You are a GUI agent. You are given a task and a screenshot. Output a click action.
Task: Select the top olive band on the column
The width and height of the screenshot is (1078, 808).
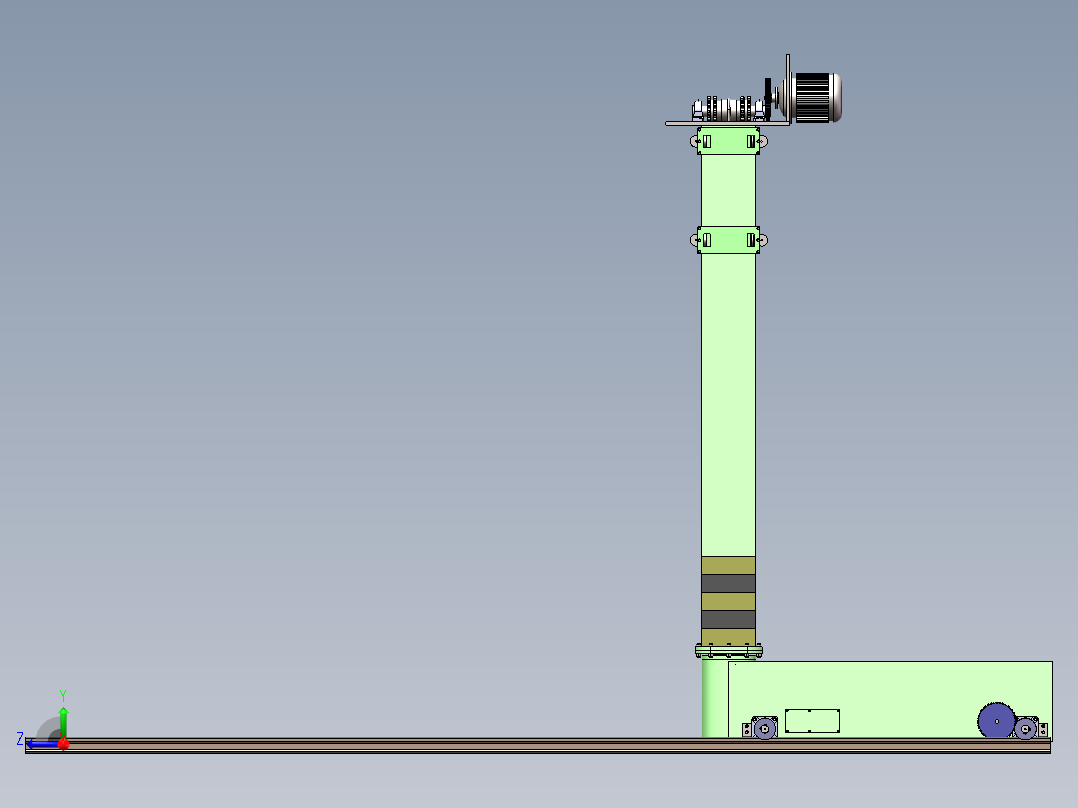(x=729, y=565)
